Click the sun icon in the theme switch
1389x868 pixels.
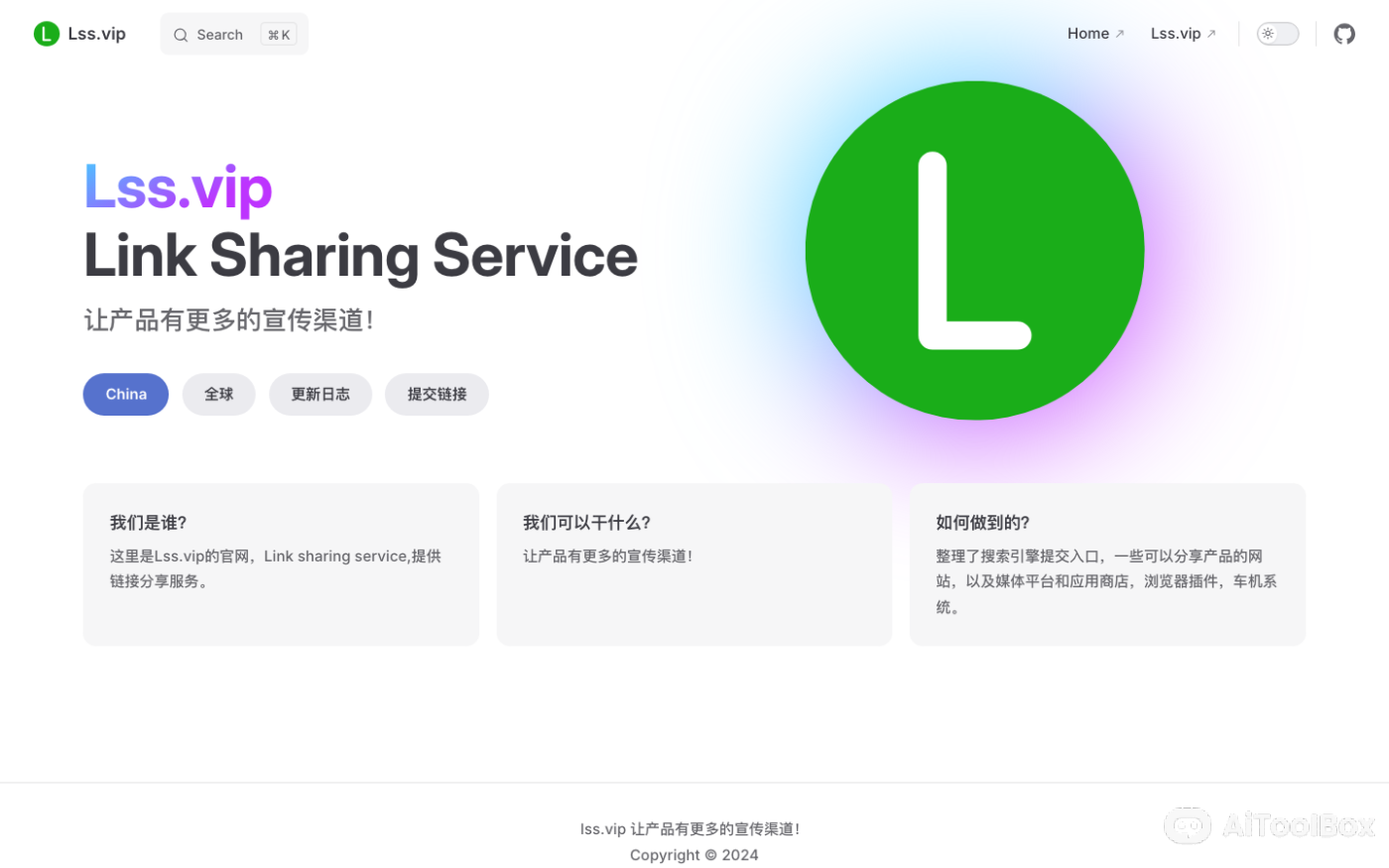coord(1268,33)
